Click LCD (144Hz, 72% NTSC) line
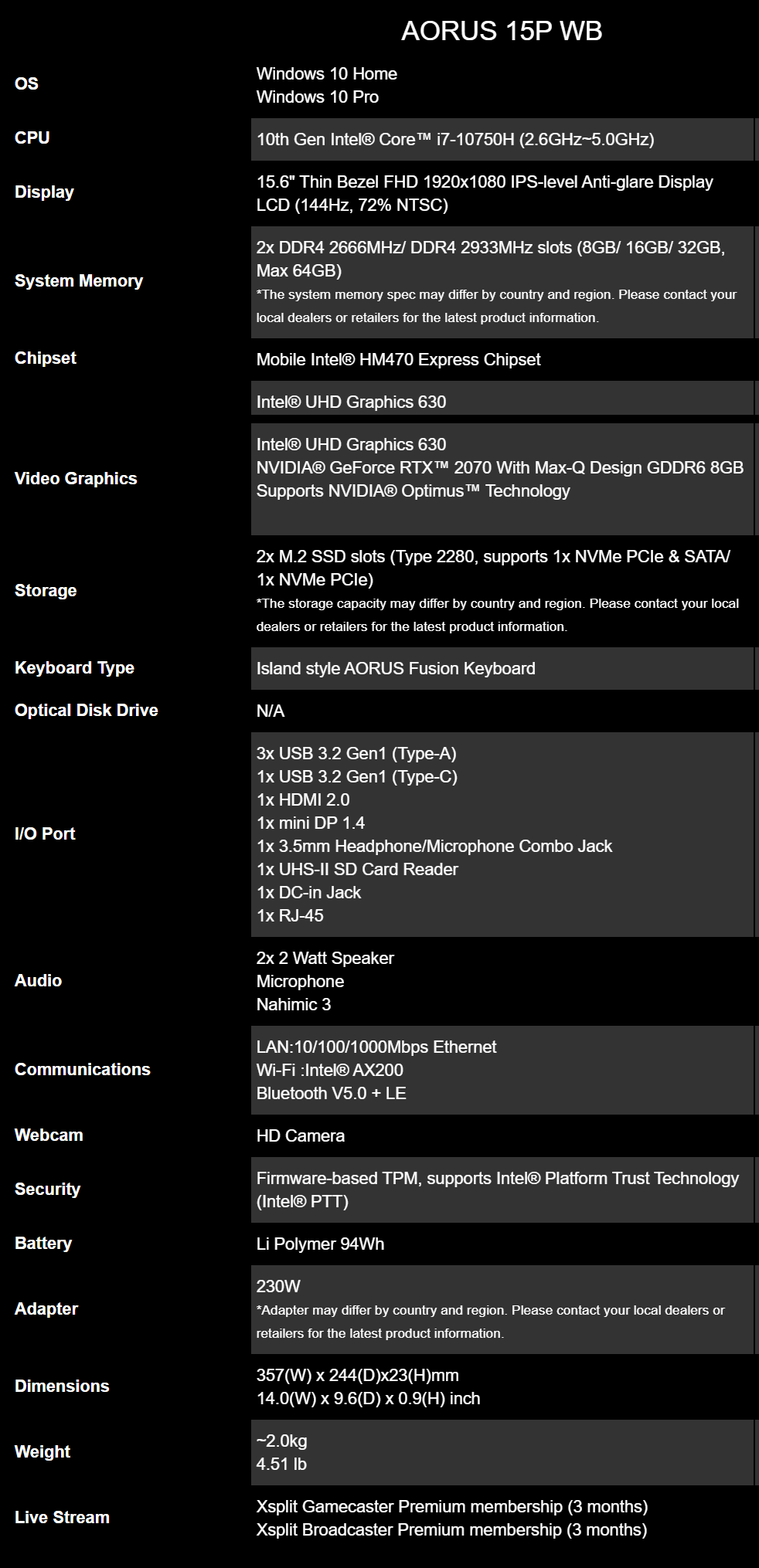 (x=352, y=205)
